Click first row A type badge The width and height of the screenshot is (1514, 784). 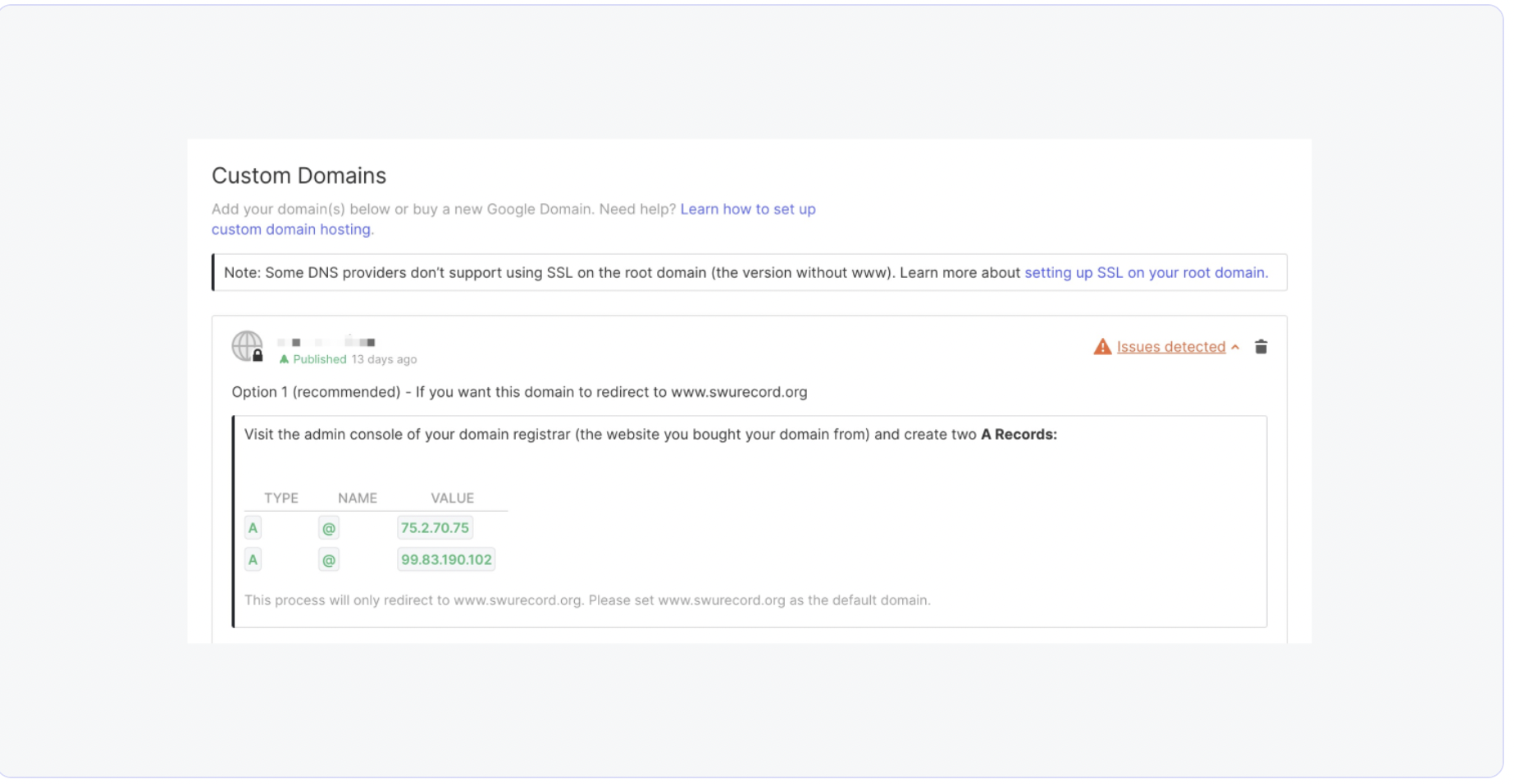[253, 528]
